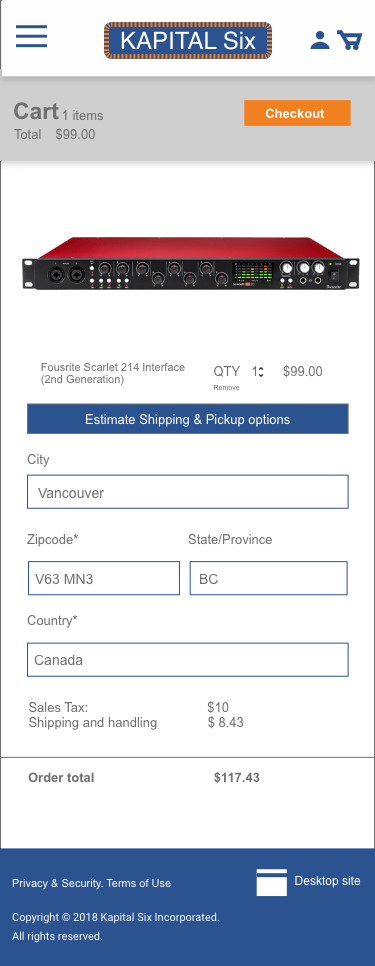Screen dimensions: 375x966
Task: Adjust quantity using the QTY stepper
Action: click(258, 371)
